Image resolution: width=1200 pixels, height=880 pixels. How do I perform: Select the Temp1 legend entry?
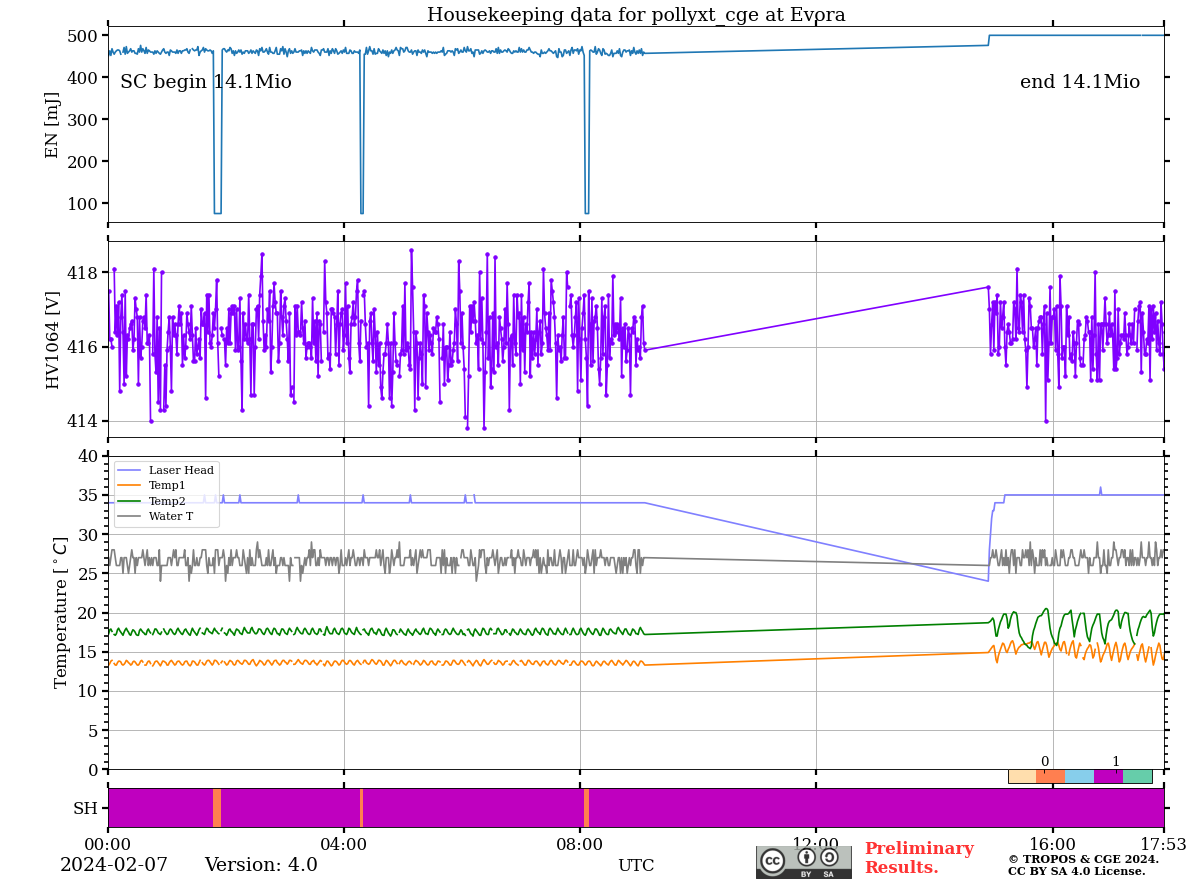(x=152, y=485)
